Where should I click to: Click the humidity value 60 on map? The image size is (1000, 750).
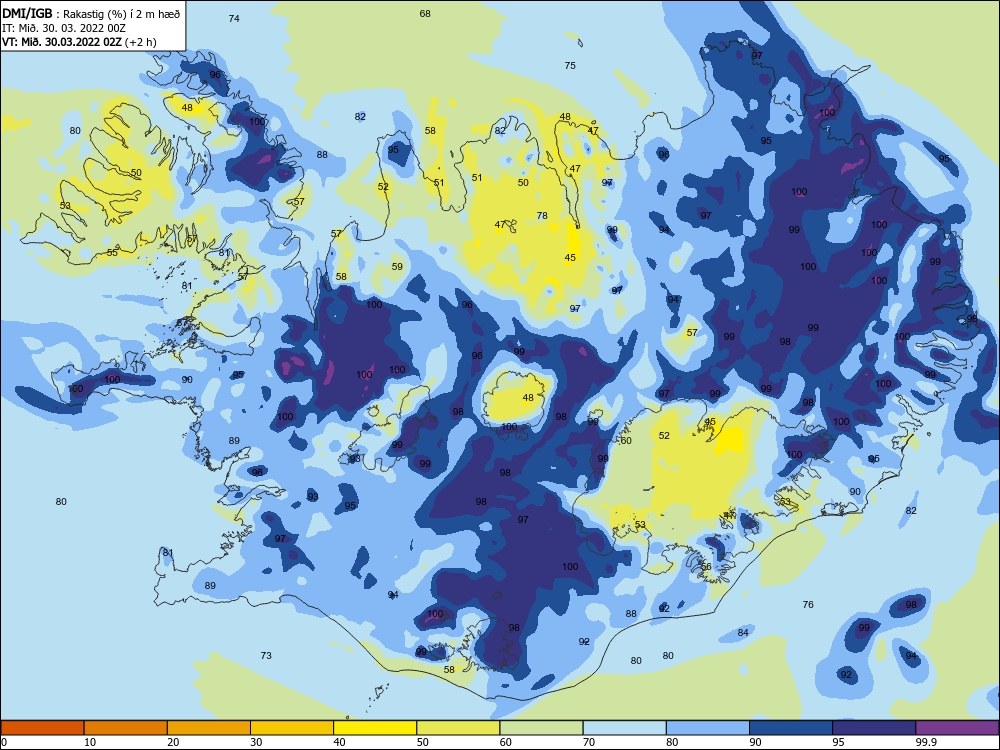click(x=626, y=441)
